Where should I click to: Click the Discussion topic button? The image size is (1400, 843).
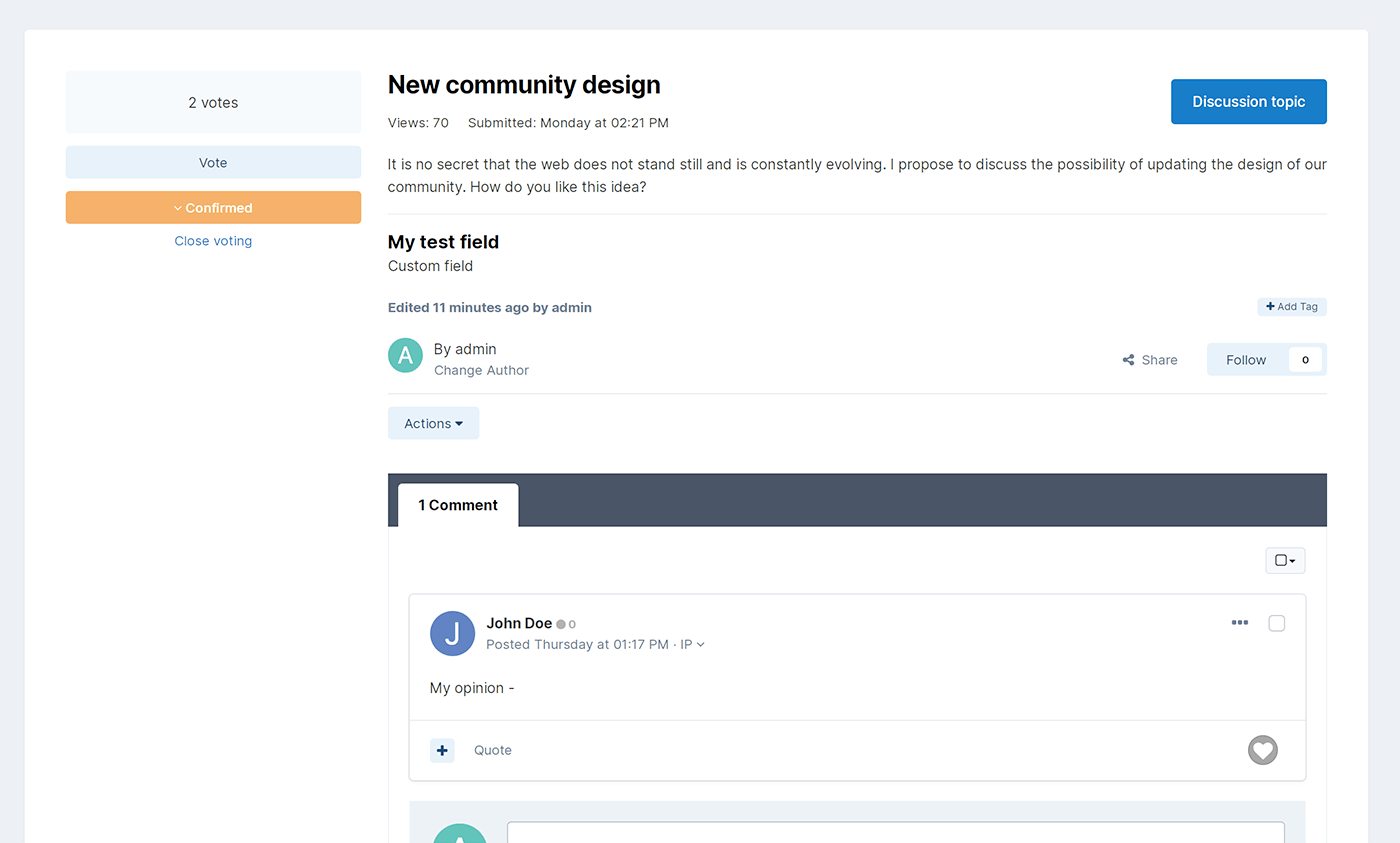coord(1248,102)
